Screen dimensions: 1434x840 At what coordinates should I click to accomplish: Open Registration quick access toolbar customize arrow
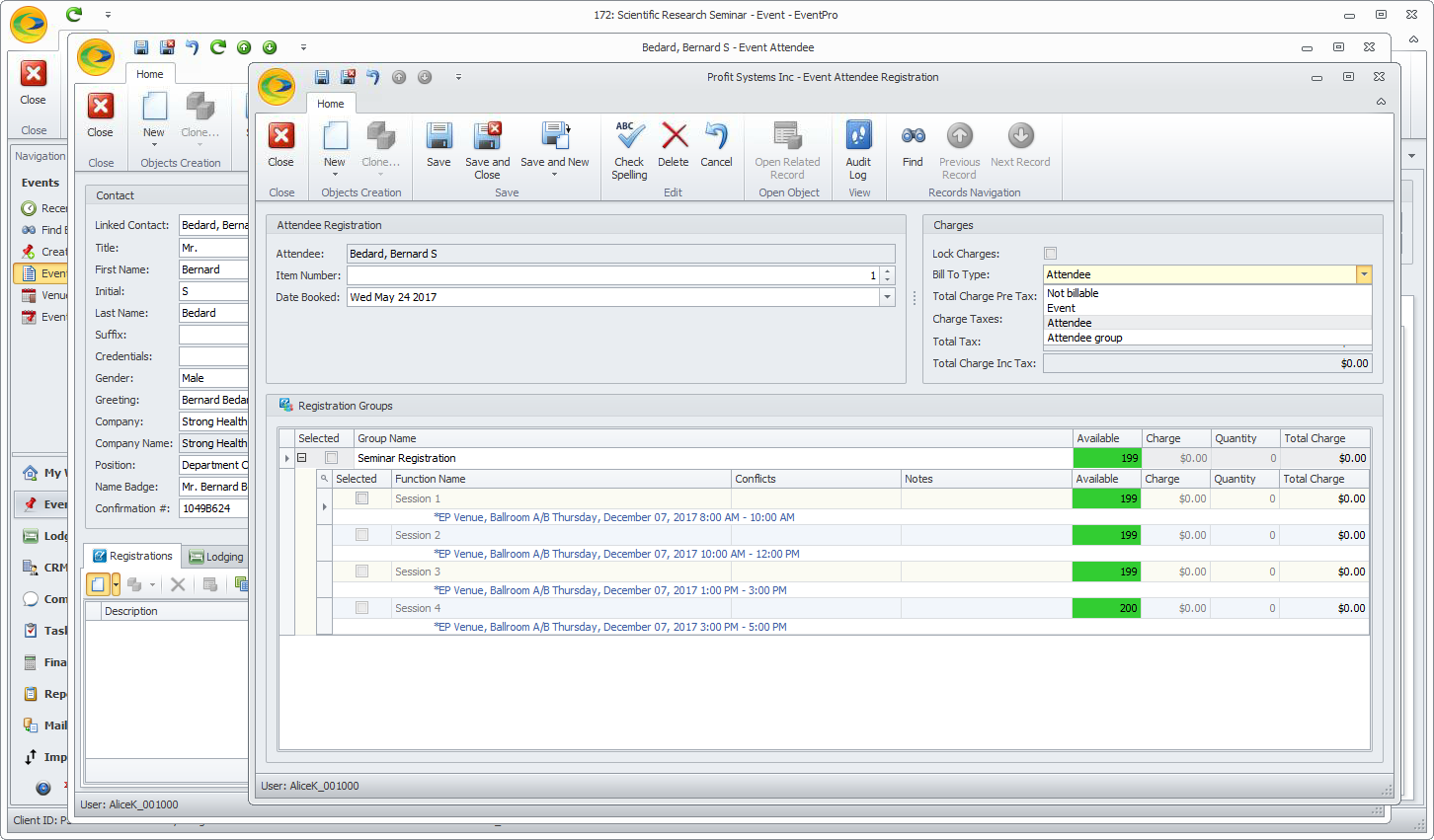[458, 77]
